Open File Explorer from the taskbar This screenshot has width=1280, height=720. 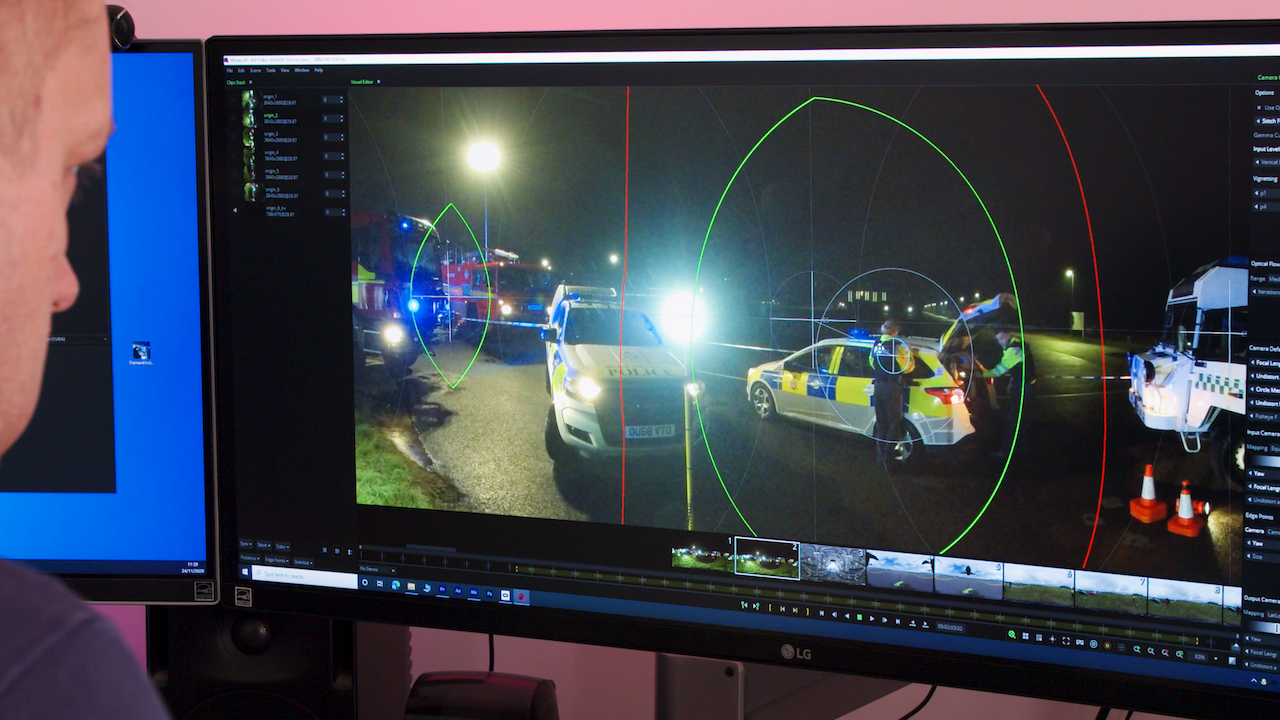pos(411,586)
